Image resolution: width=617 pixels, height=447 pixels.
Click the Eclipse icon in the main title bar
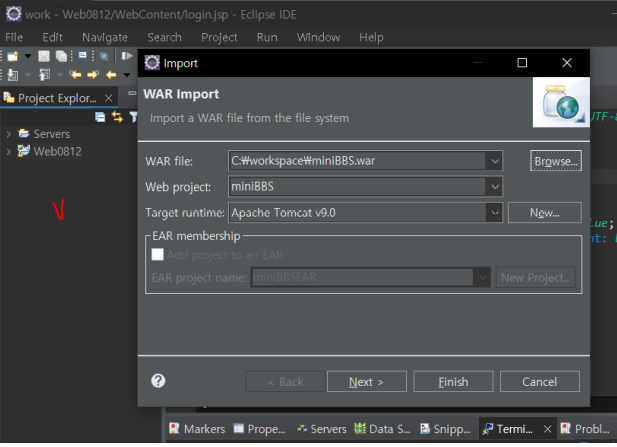14,14
